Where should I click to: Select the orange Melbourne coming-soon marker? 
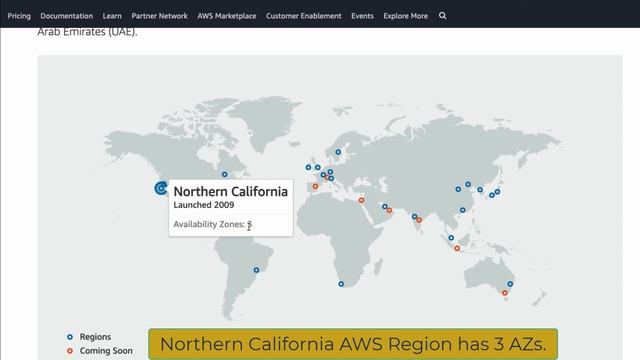(x=505, y=293)
